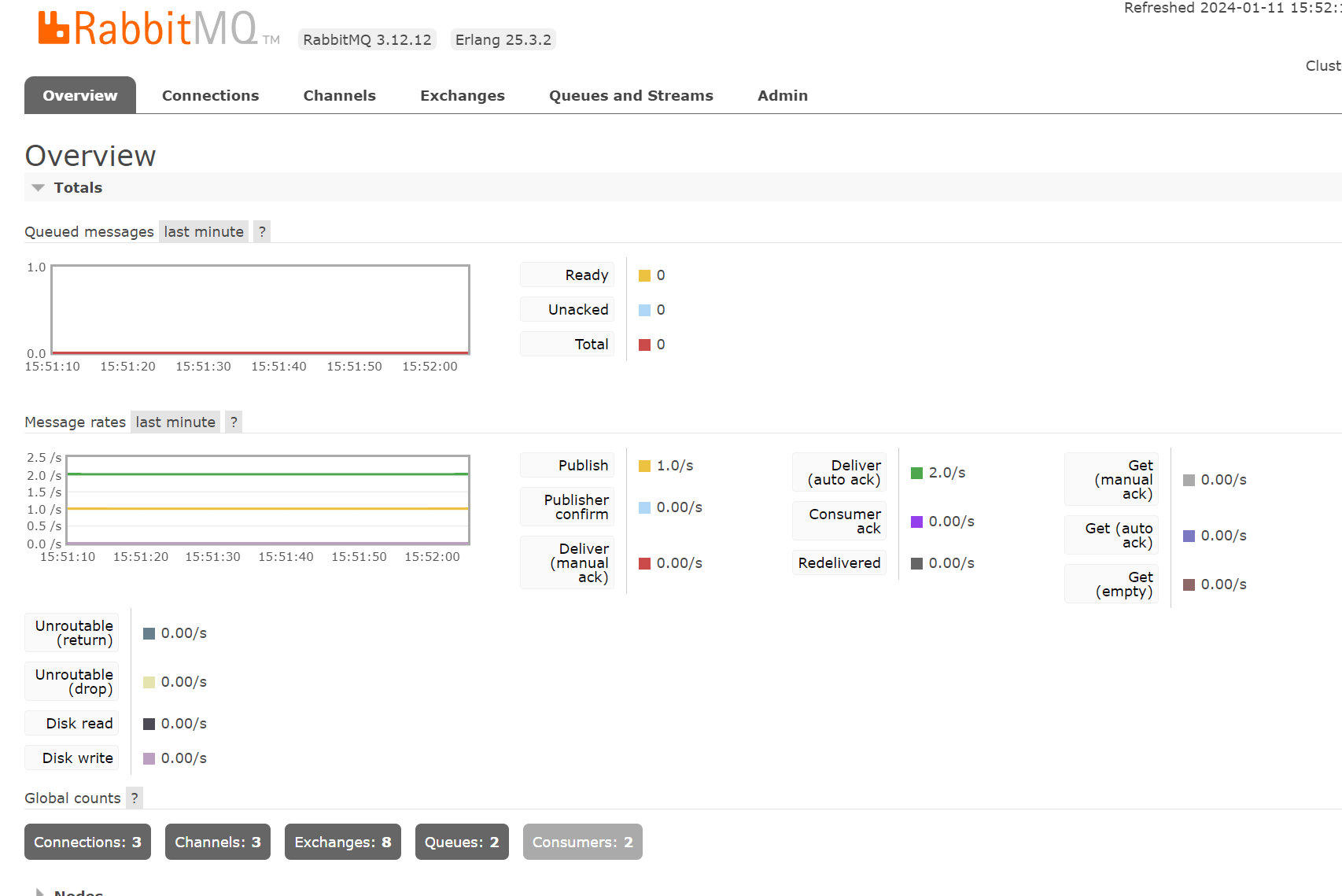Screen dimensions: 1342x896
Task: Click the Deliver (auto ack) label
Action: click(x=839, y=473)
